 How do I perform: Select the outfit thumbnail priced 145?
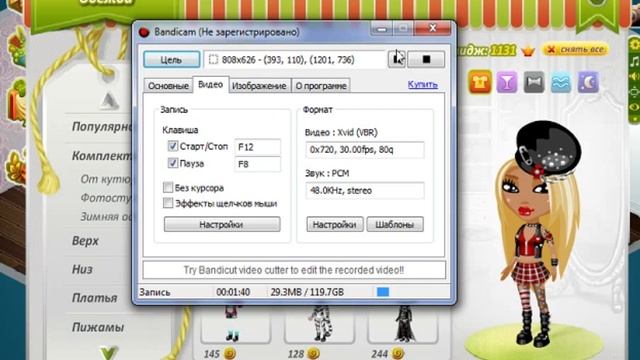[x=236, y=324]
